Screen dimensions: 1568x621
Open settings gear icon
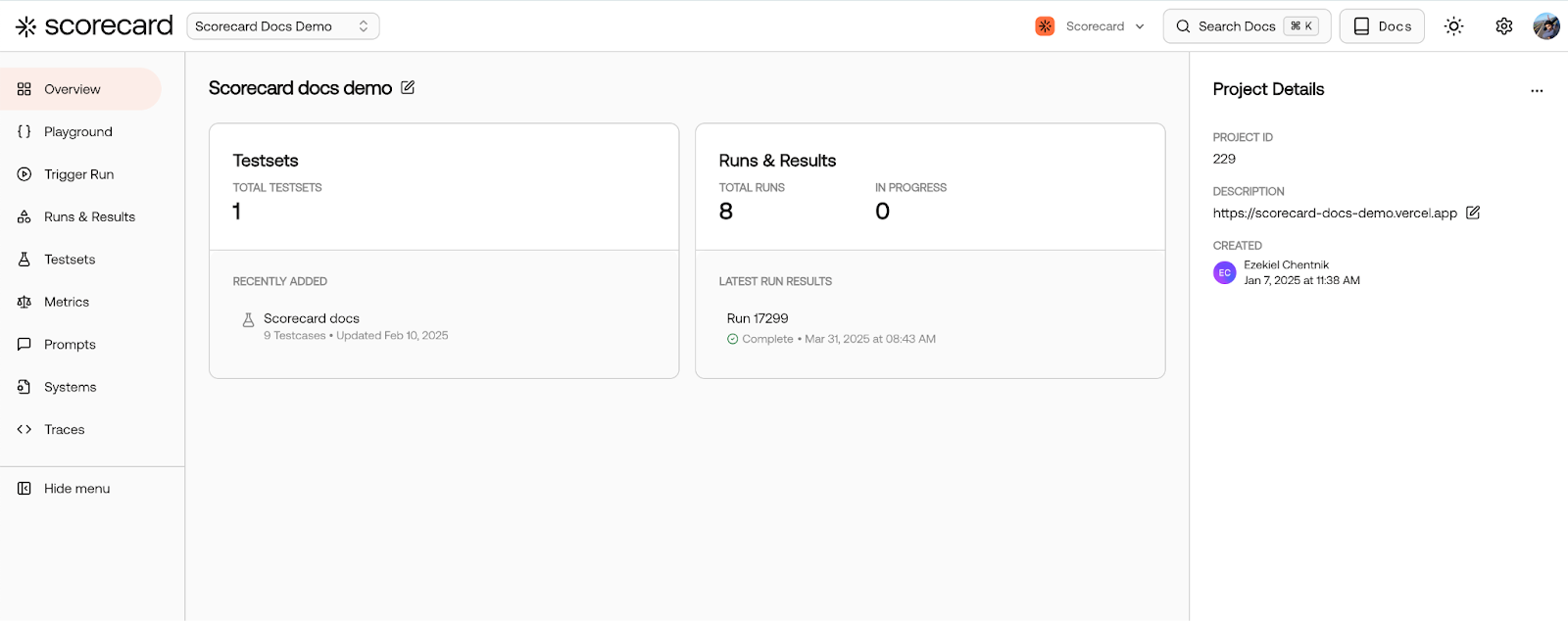(x=1503, y=26)
